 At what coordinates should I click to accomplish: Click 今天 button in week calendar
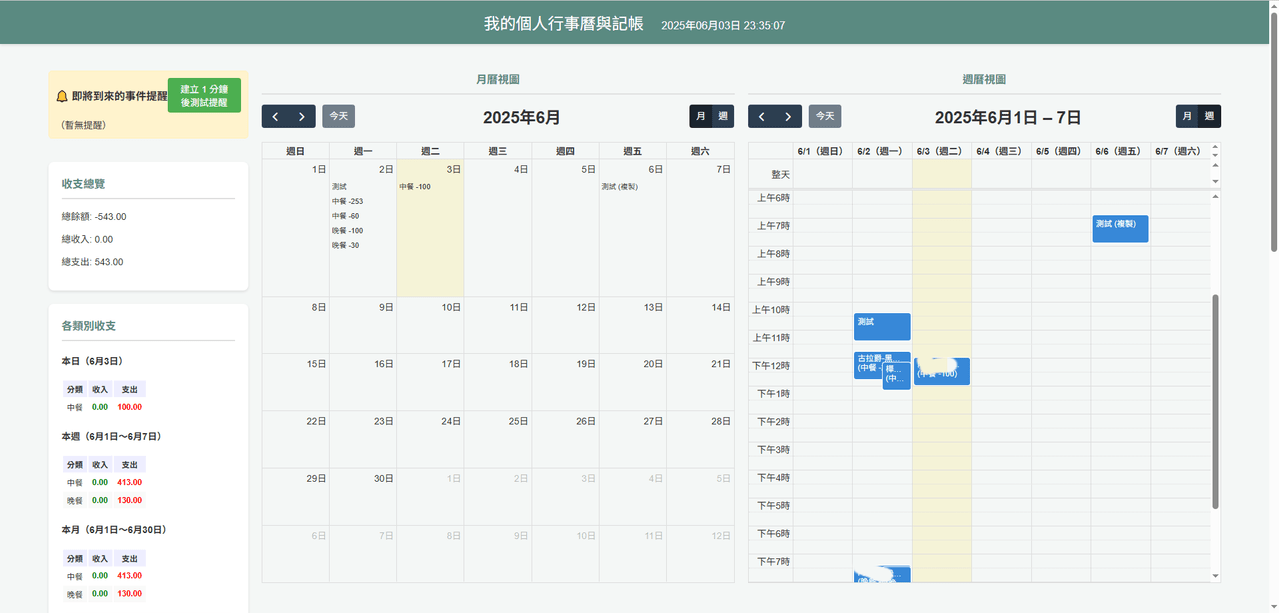pyautogui.click(x=825, y=116)
